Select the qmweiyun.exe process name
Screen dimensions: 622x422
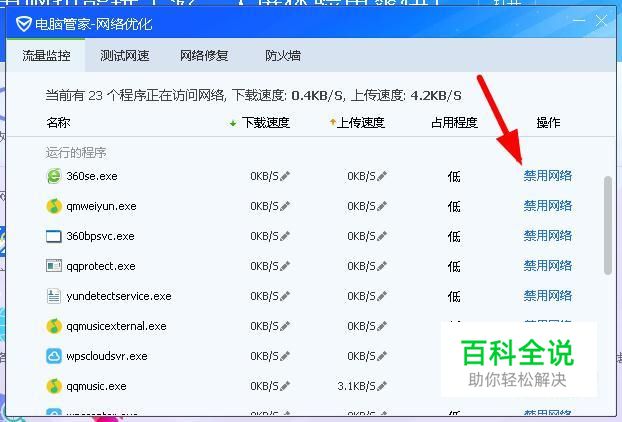click(101, 206)
